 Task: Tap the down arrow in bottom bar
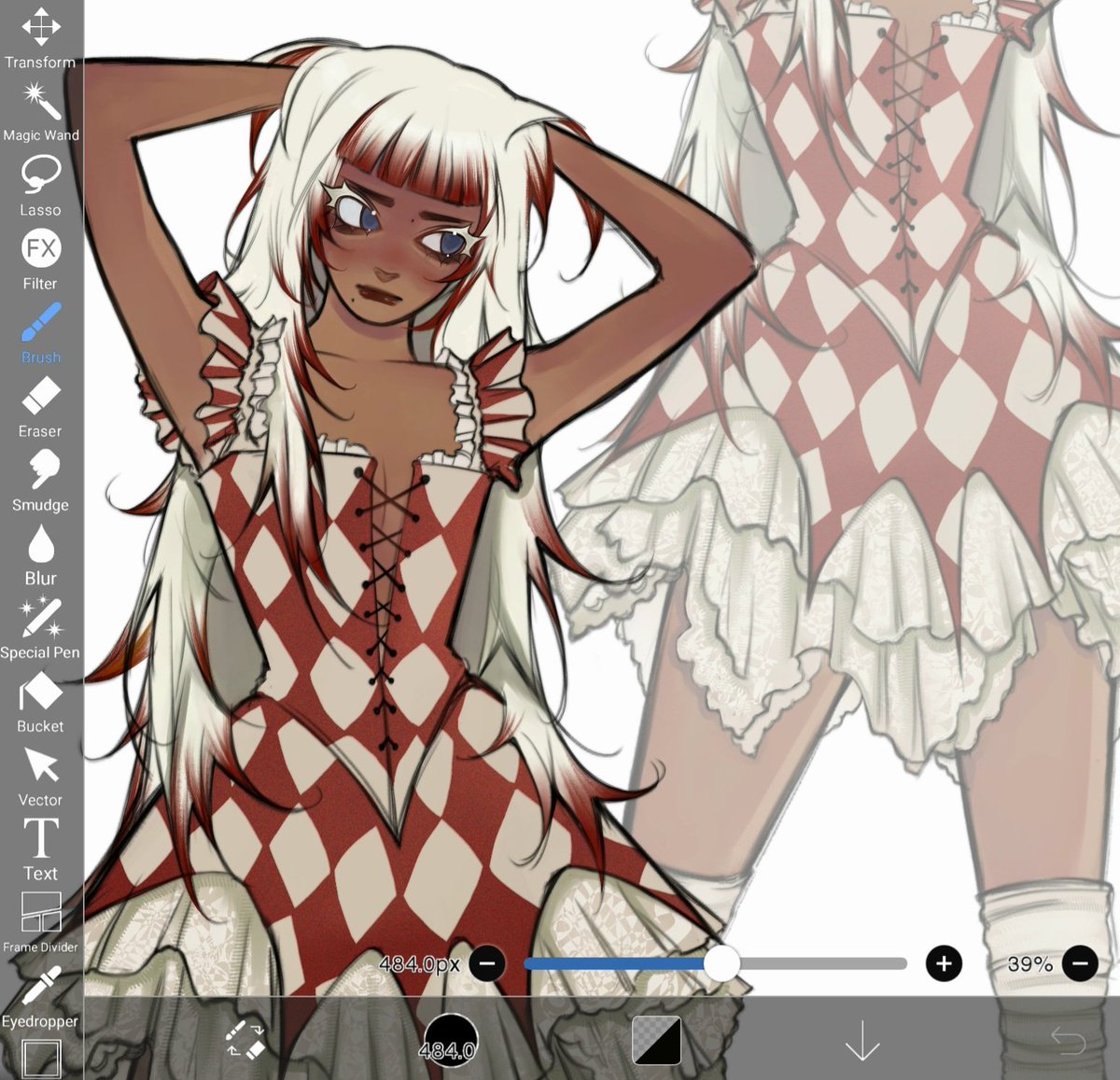click(862, 1039)
